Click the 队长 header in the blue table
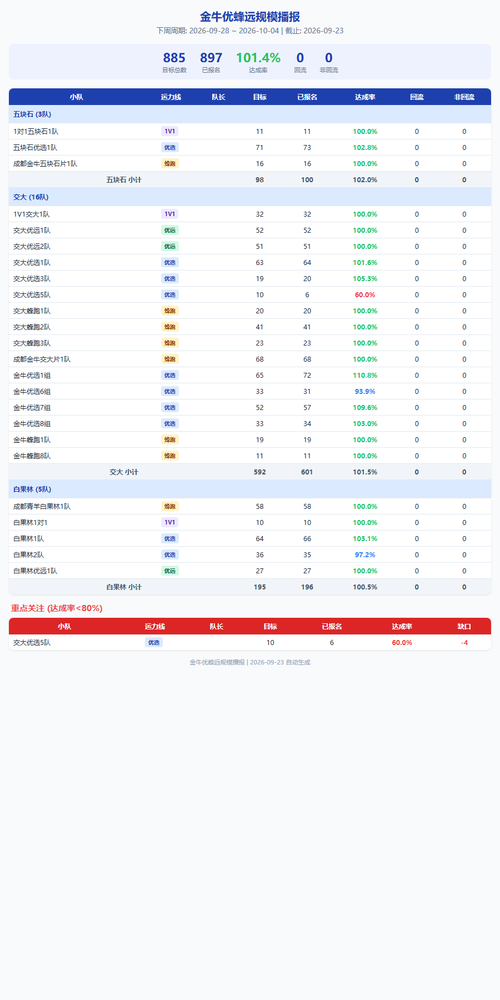The image size is (500, 1000). tap(218, 97)
